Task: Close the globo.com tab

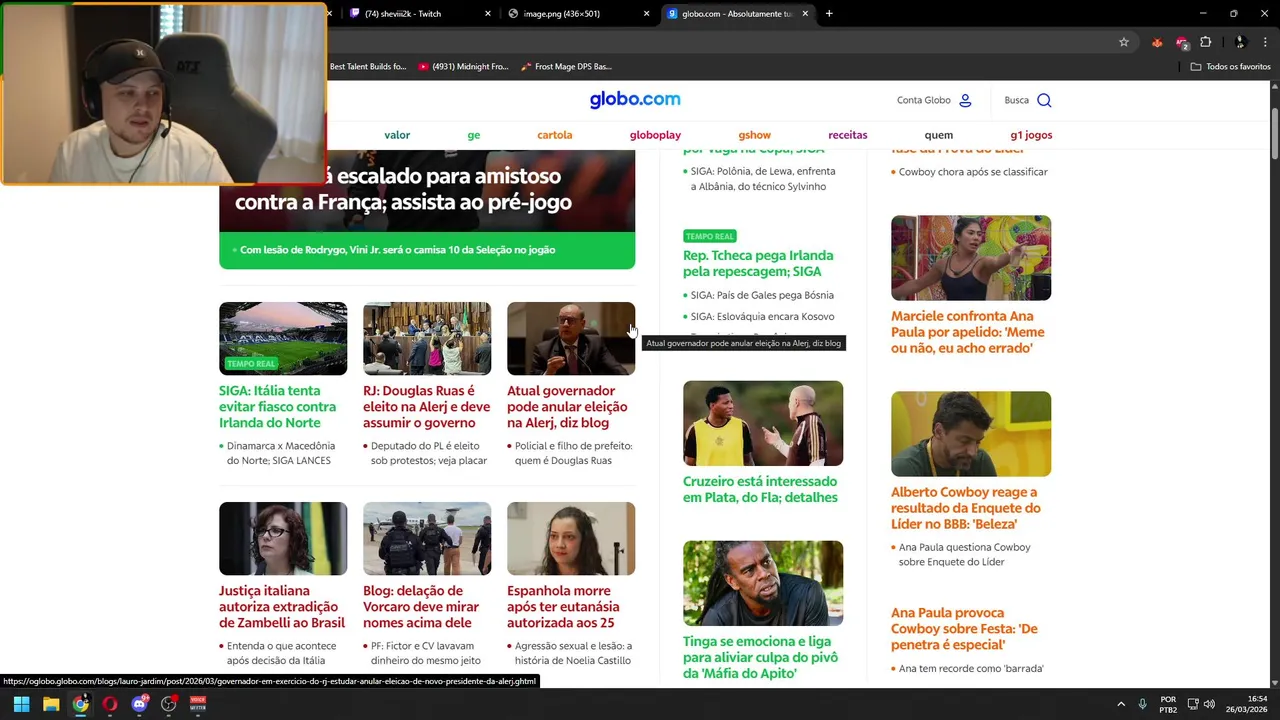Action: click(x=805, y=14)
